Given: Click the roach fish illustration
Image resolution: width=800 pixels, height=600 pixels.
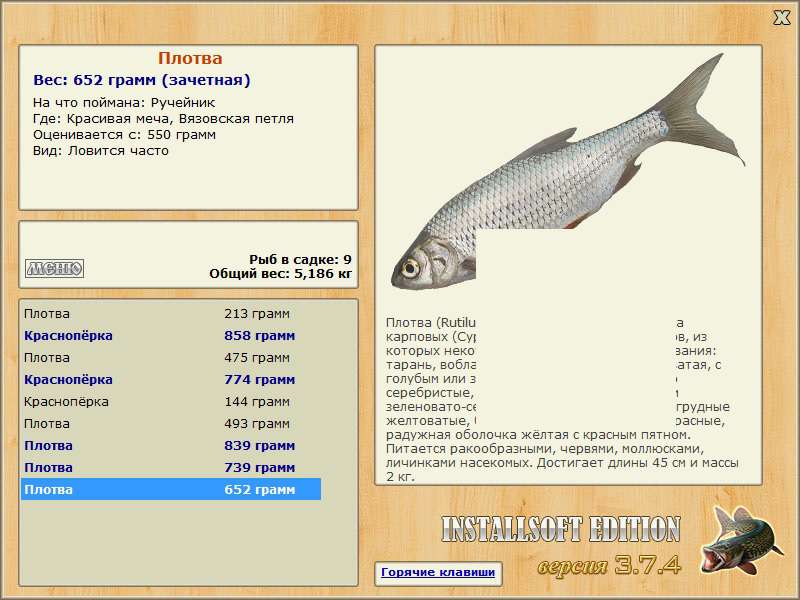Looking at the screenshot, I should 568,171.
